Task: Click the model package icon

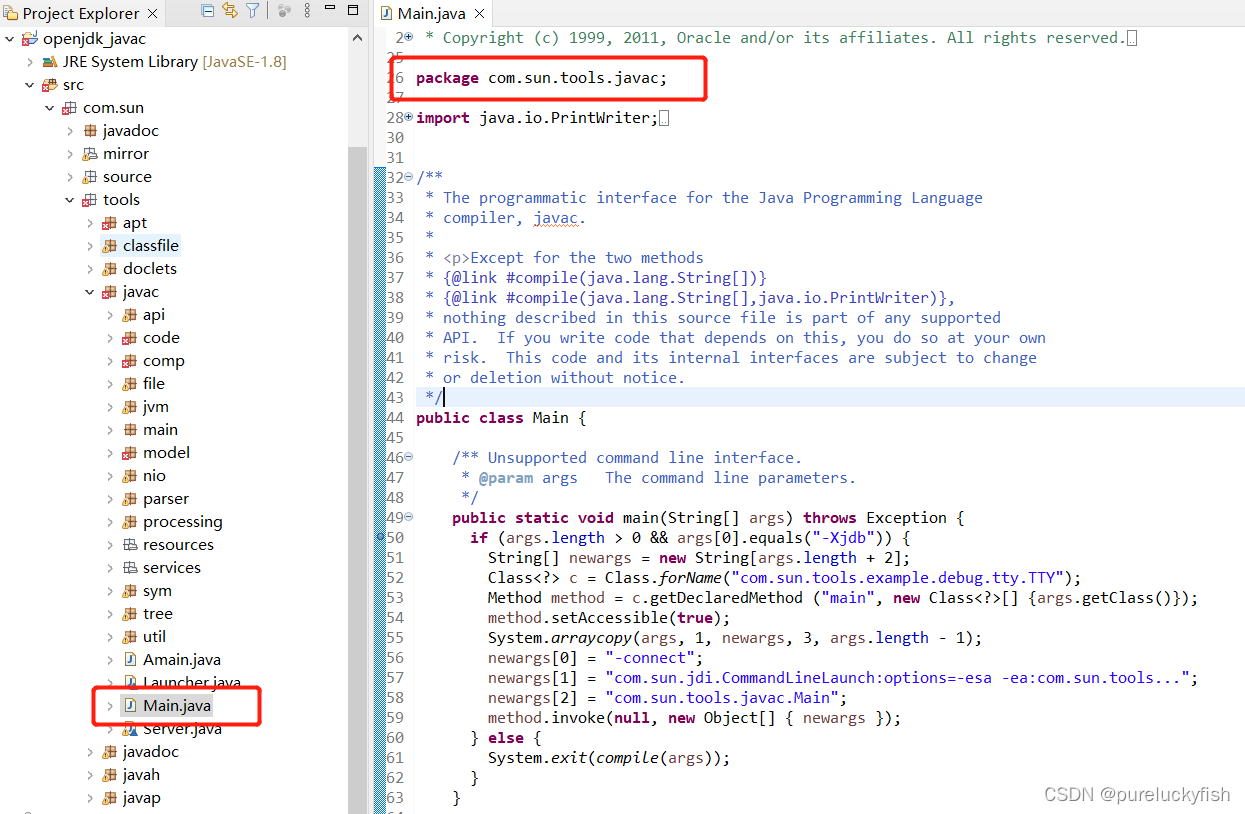Action: click(x=130, y=453)
